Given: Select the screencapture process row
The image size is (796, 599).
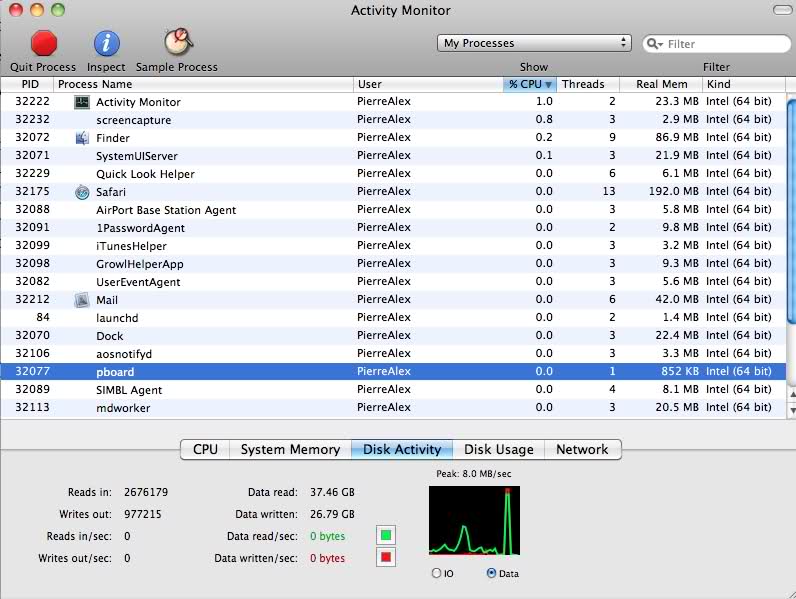Looking at the screenshot, I should 393,120.
